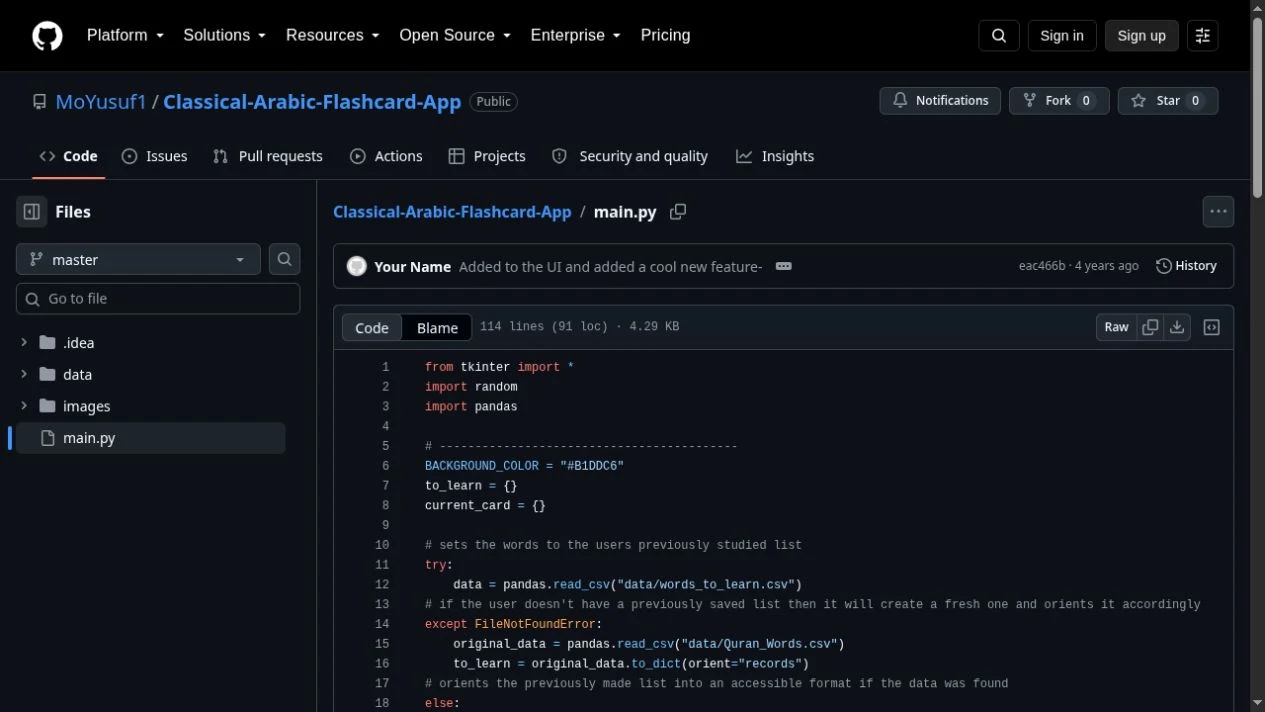Open the Resources dropdown menu
Viewport: 1265px width, 712px height.
[332, 35]
